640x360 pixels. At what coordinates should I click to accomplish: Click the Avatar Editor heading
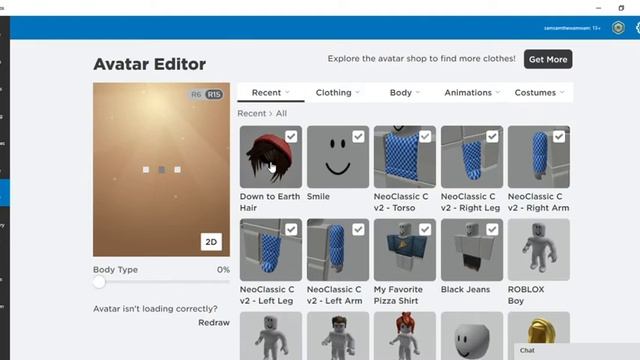(149, 64)
